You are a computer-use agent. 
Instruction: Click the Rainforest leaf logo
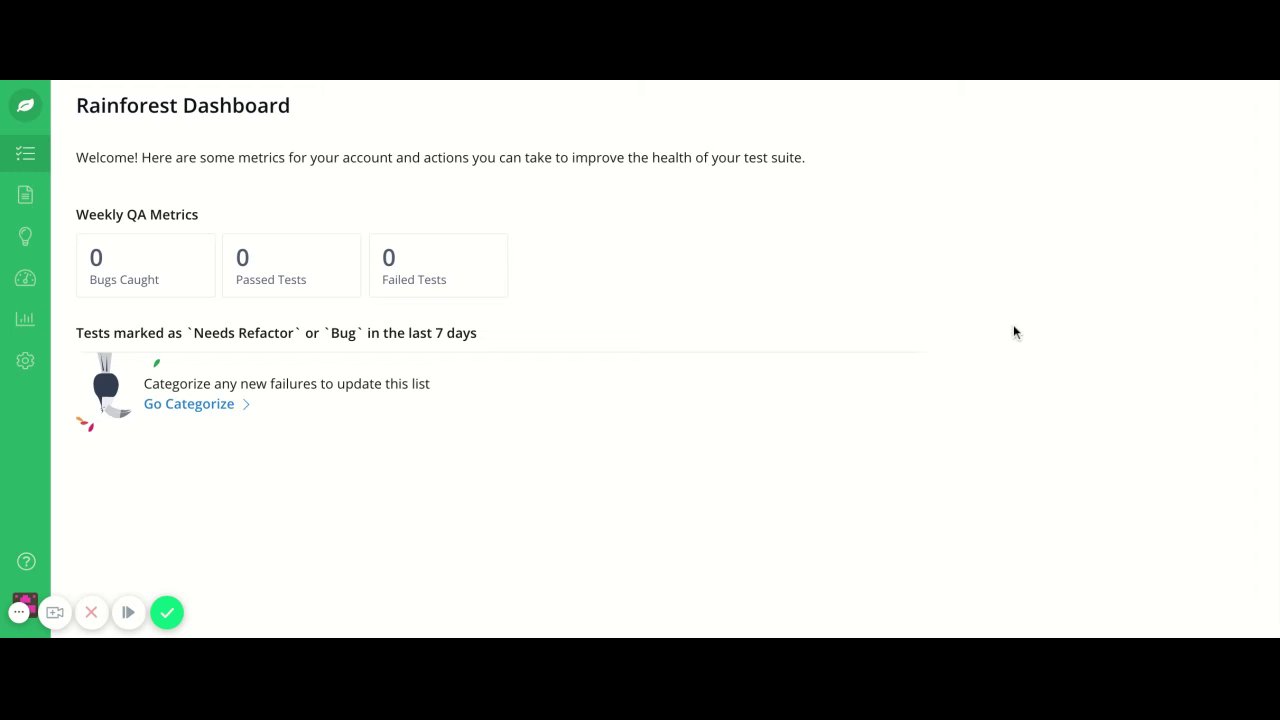[25, 105]
